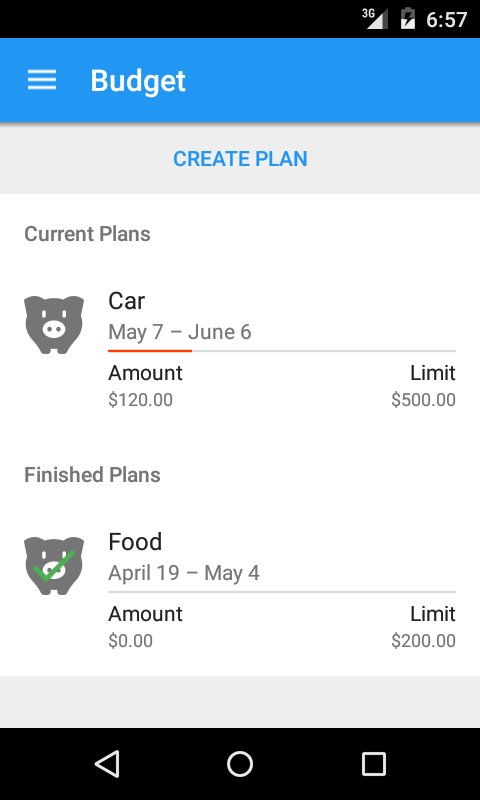Open the hamburger navigation menu
480x800 pixels.
[x=42, y=81]
